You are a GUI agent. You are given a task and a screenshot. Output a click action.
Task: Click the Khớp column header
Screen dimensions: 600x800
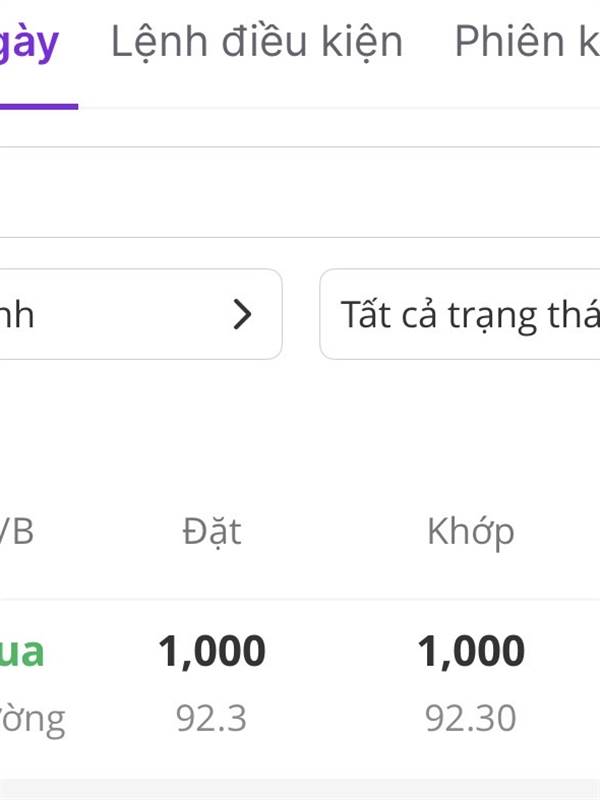click(x=470, y=531)
